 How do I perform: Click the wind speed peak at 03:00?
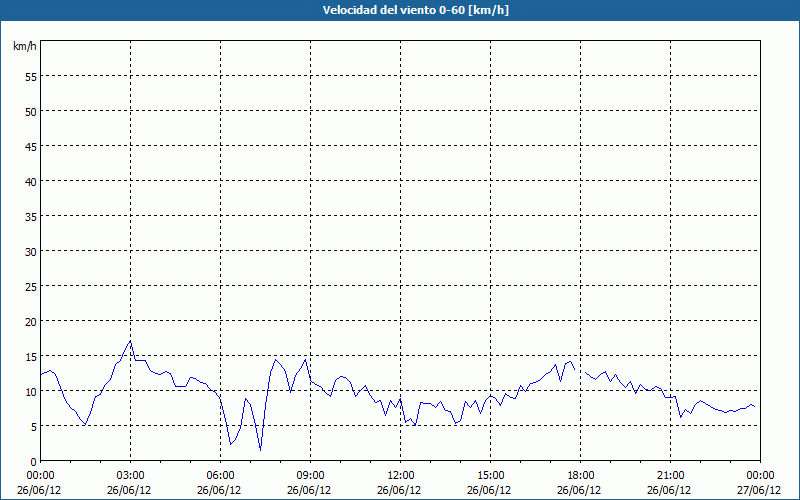pyautogui.click(x=130, y=341)
